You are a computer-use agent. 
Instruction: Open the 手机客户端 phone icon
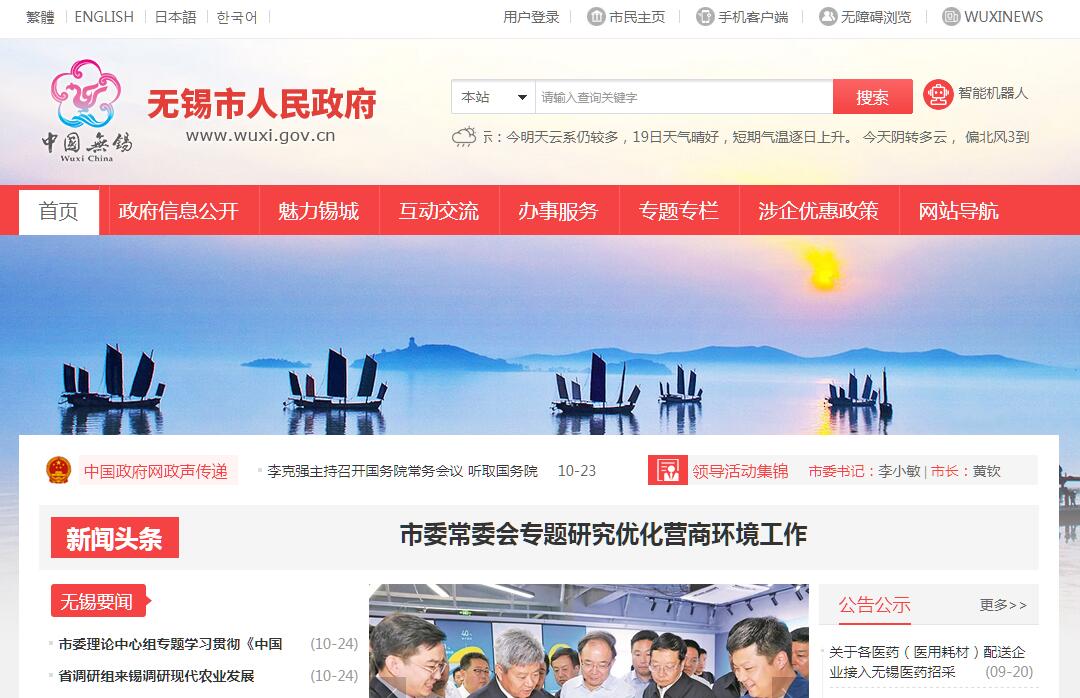705,17
